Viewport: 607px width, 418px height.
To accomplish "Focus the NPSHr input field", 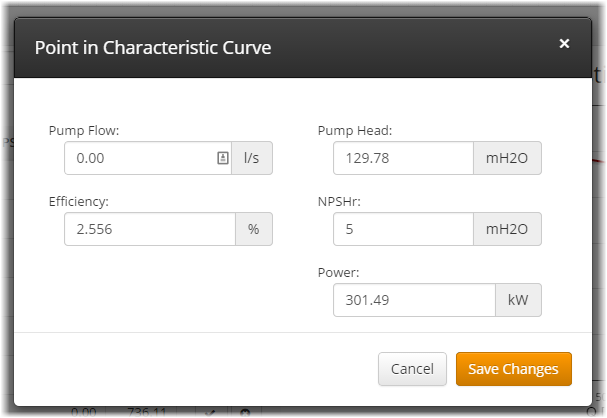I will [x=403, y=229].
